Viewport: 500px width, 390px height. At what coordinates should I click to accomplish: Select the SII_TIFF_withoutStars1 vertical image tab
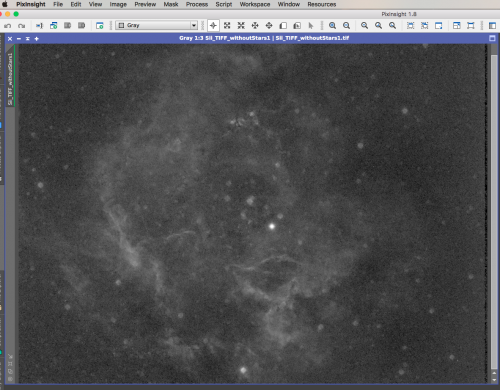(x=10, y=79)
